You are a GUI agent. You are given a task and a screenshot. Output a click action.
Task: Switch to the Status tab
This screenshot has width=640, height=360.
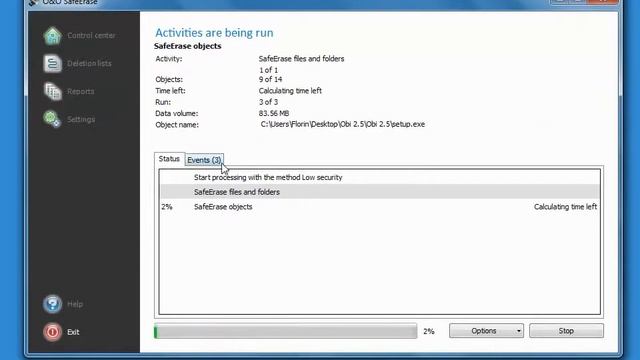[x=169, y=159]
